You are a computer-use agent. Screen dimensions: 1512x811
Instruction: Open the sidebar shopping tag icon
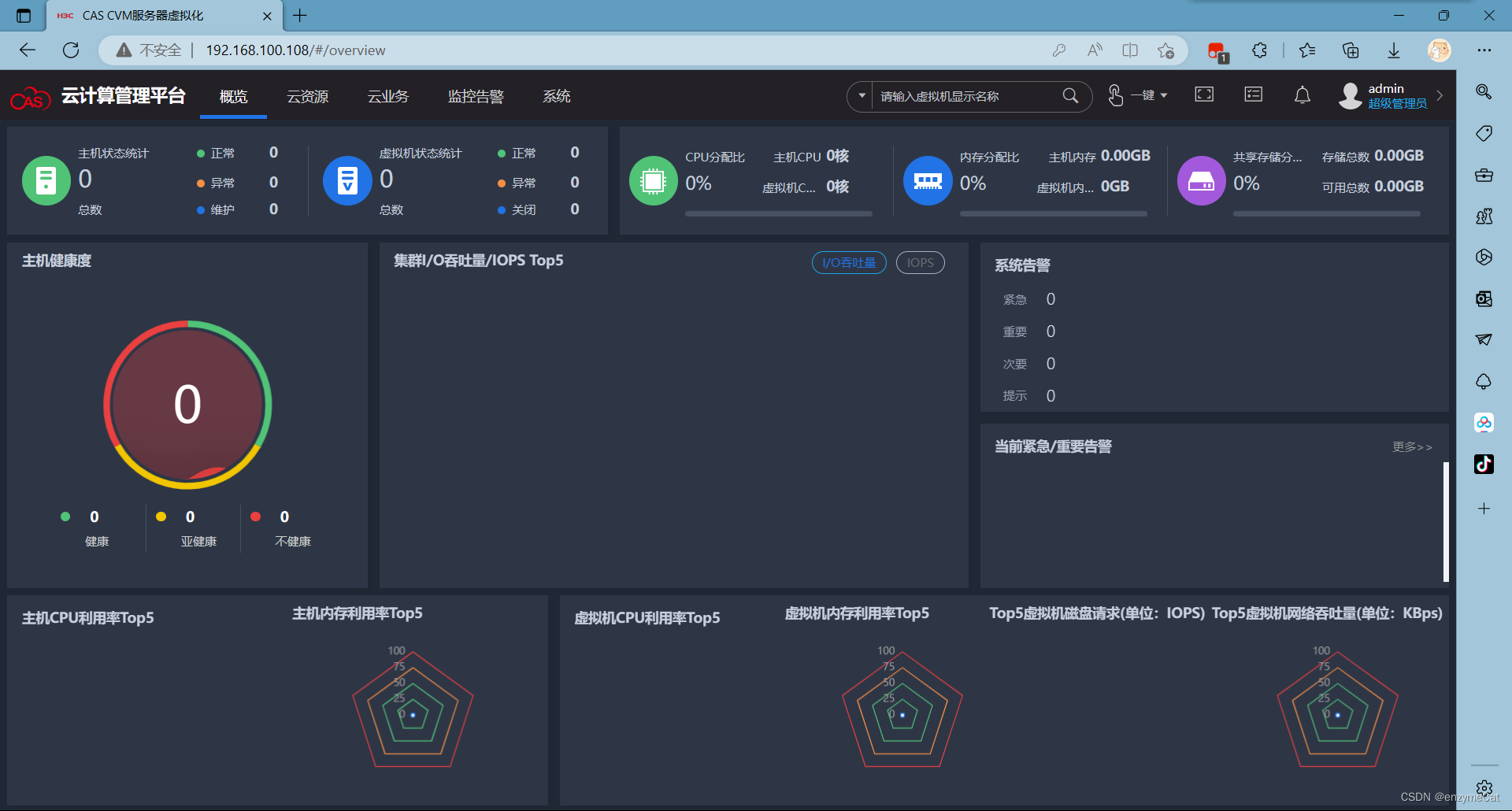pyautogui.click(x=1484, y=133)
